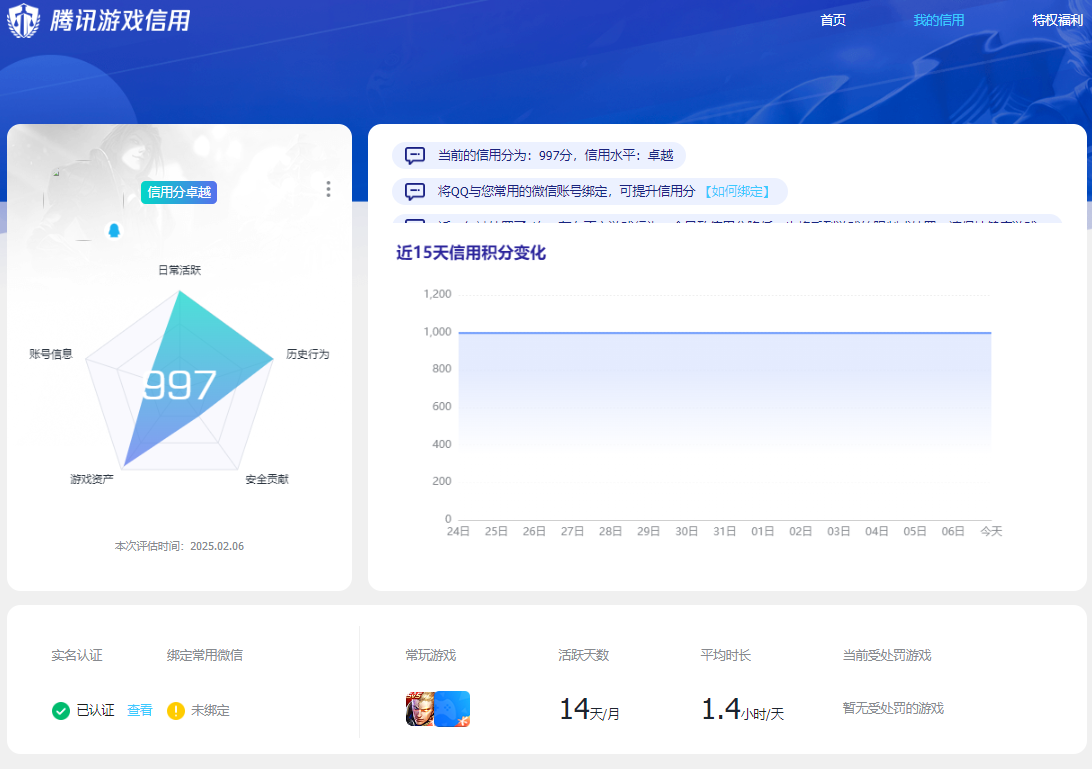The image size is (1092, 769).
Task: Click the 信用分卓越 badge
Action: coord(179,192)
